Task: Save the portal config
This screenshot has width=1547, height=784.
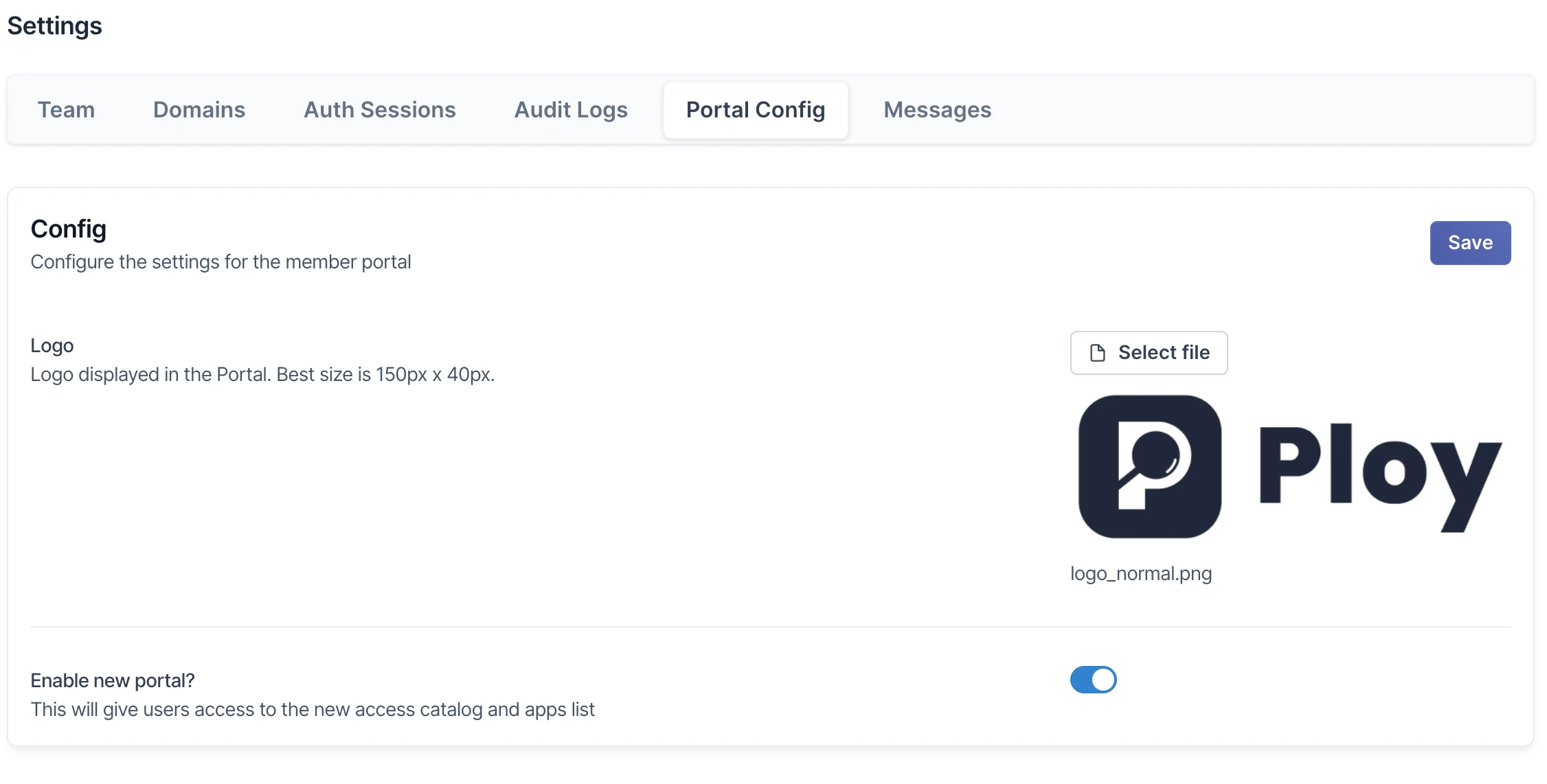Action: [x=1470, y=242]
